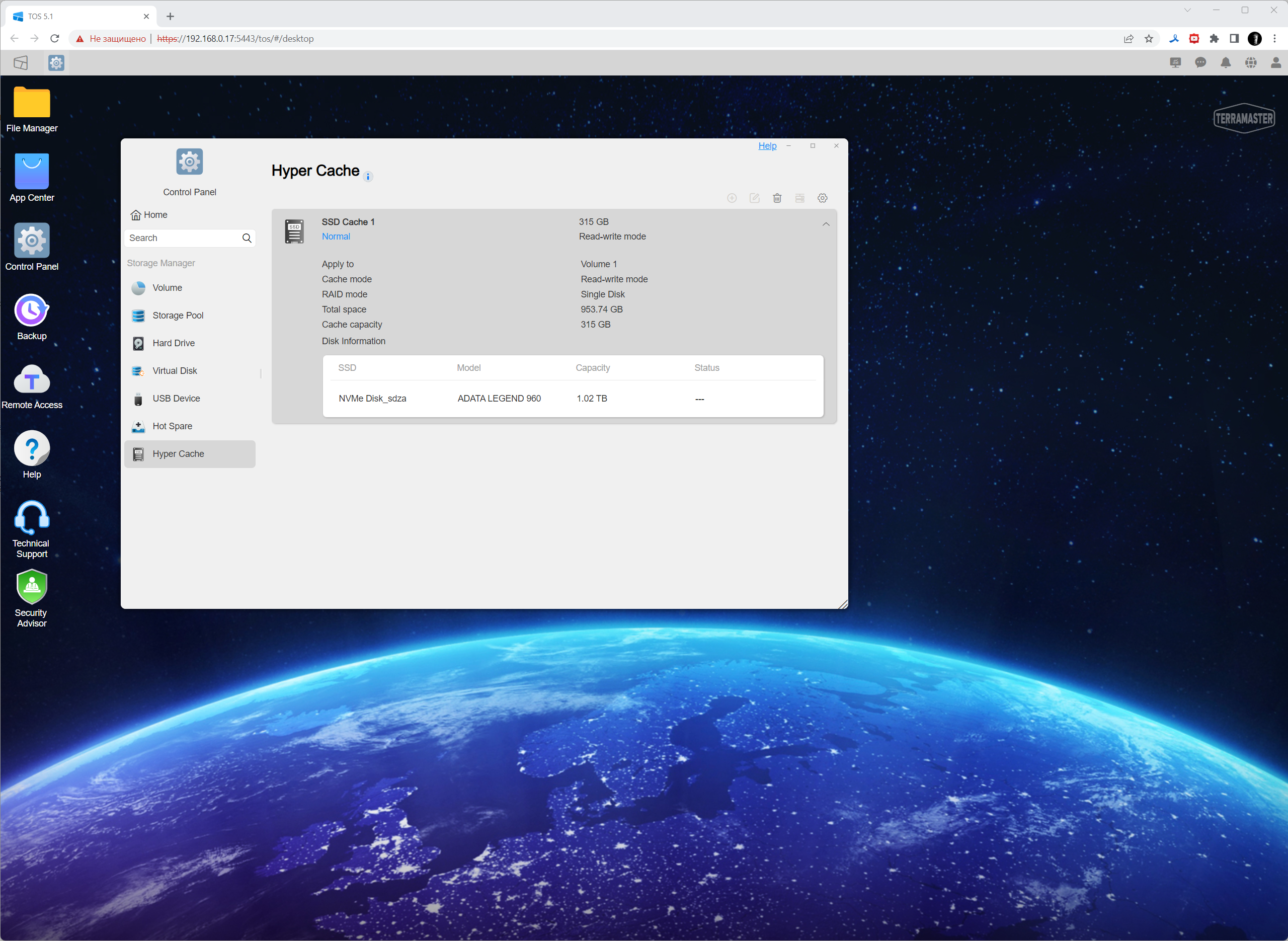Click the edit cache pencil icon

click(x=755, y=198)
